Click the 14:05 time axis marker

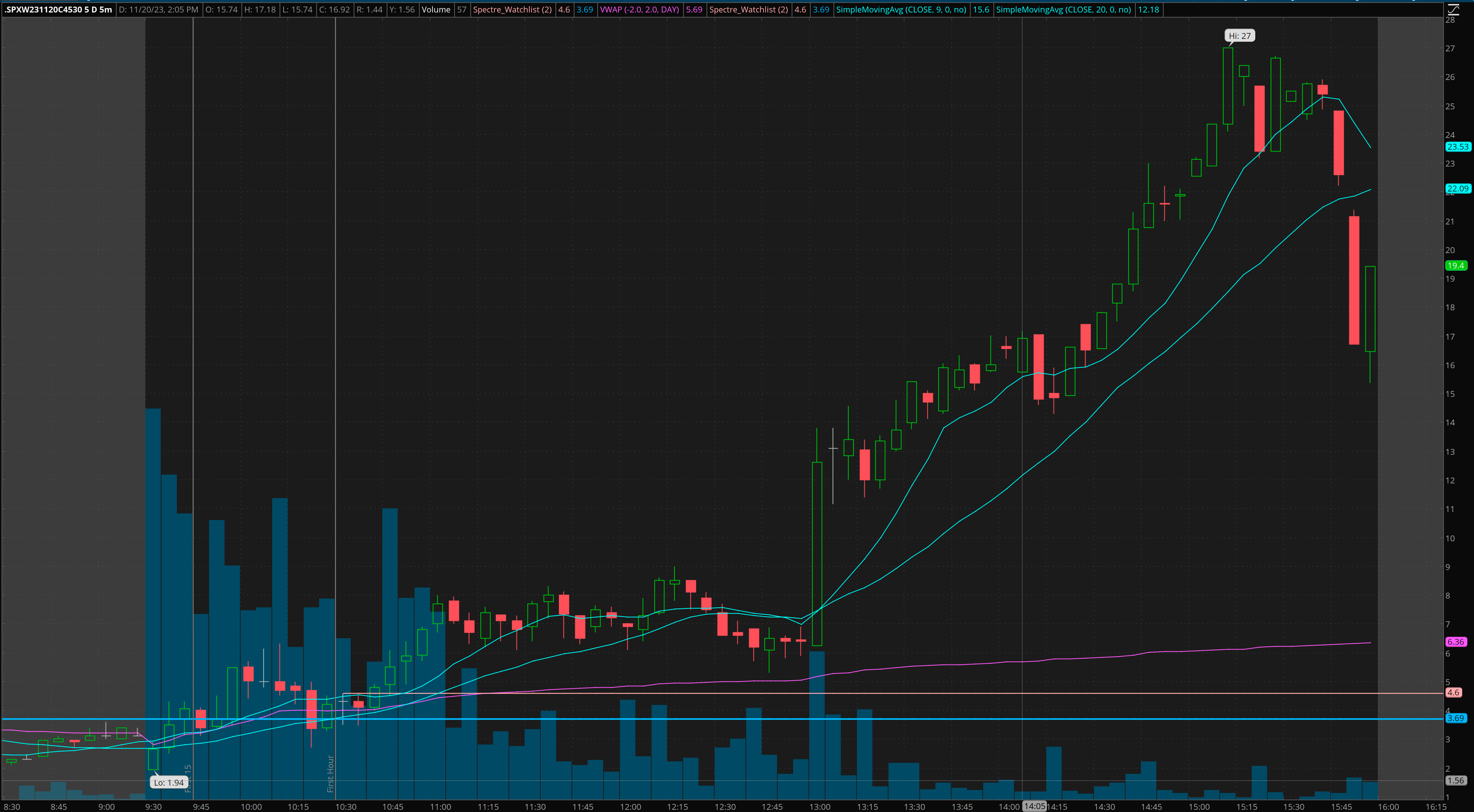(1035, 806)
